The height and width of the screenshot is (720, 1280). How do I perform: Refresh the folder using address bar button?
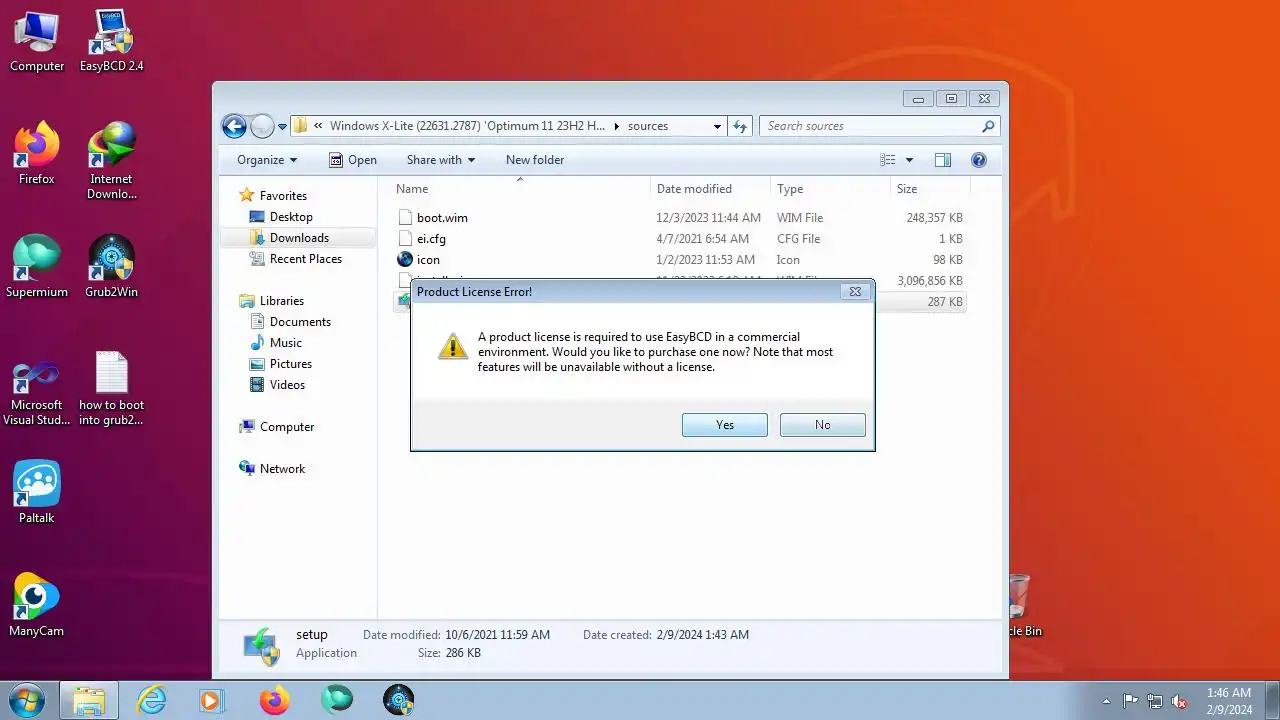point(740,126)
